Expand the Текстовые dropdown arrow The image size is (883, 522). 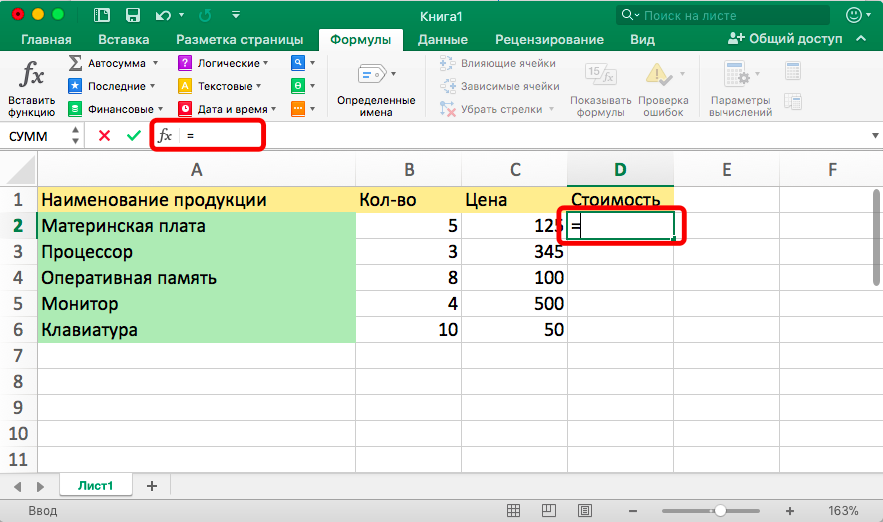(258, 86)
